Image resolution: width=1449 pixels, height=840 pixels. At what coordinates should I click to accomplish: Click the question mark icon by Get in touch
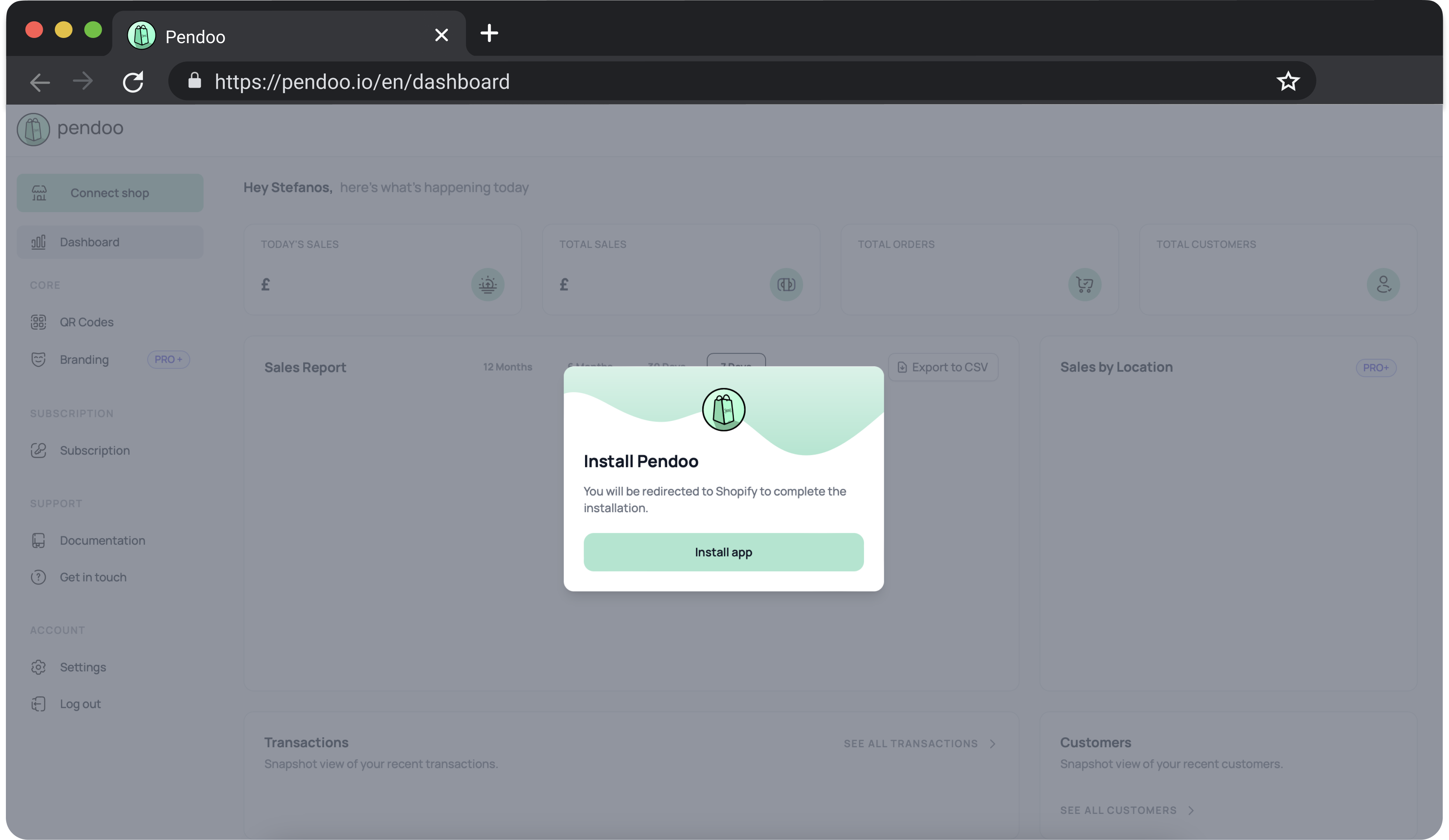[x=39, y=577]
